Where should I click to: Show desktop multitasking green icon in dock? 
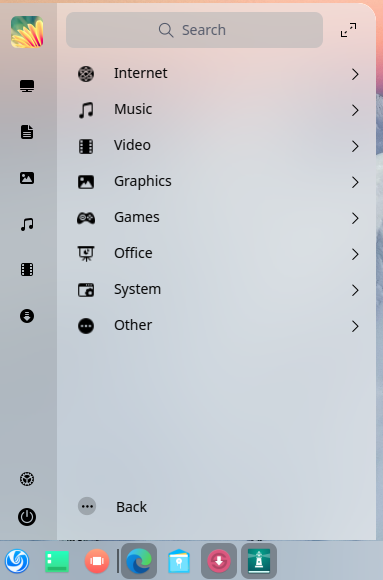tap(57, 561)
